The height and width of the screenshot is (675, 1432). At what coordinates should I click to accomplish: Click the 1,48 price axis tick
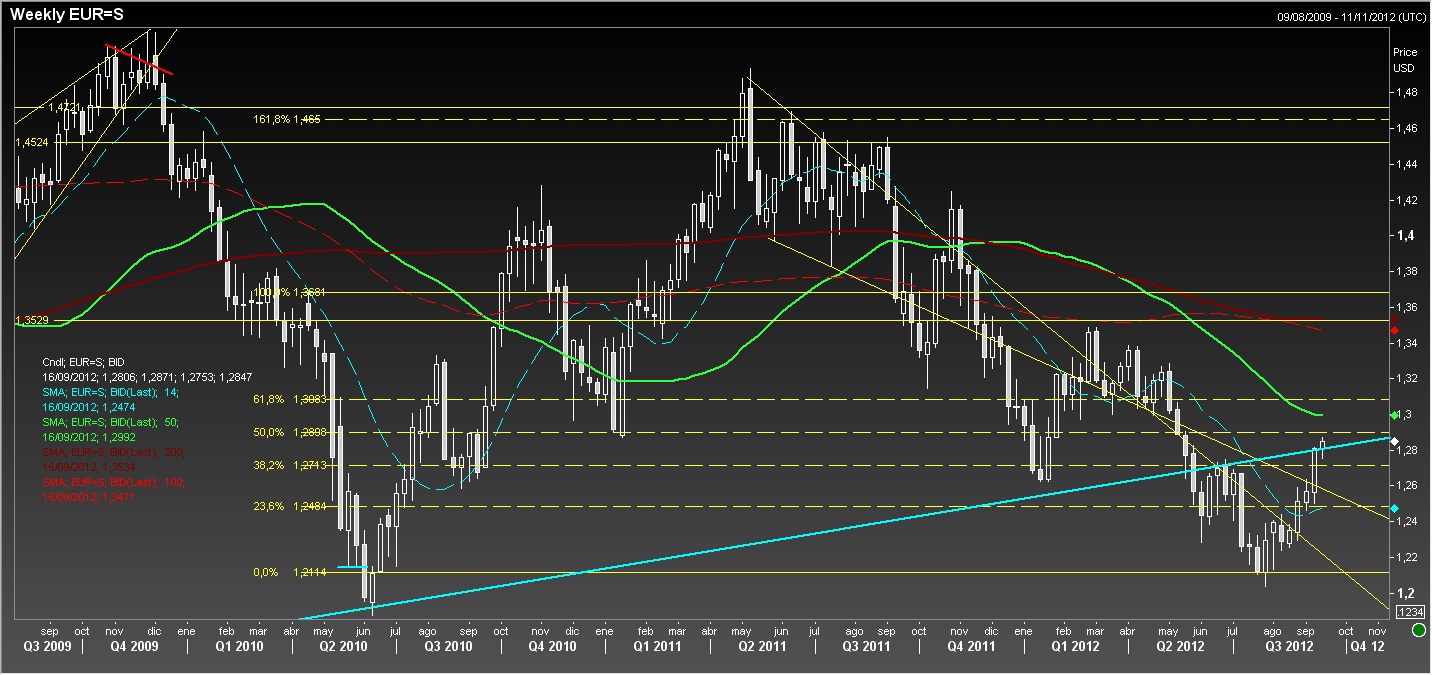pos(1406,92)
